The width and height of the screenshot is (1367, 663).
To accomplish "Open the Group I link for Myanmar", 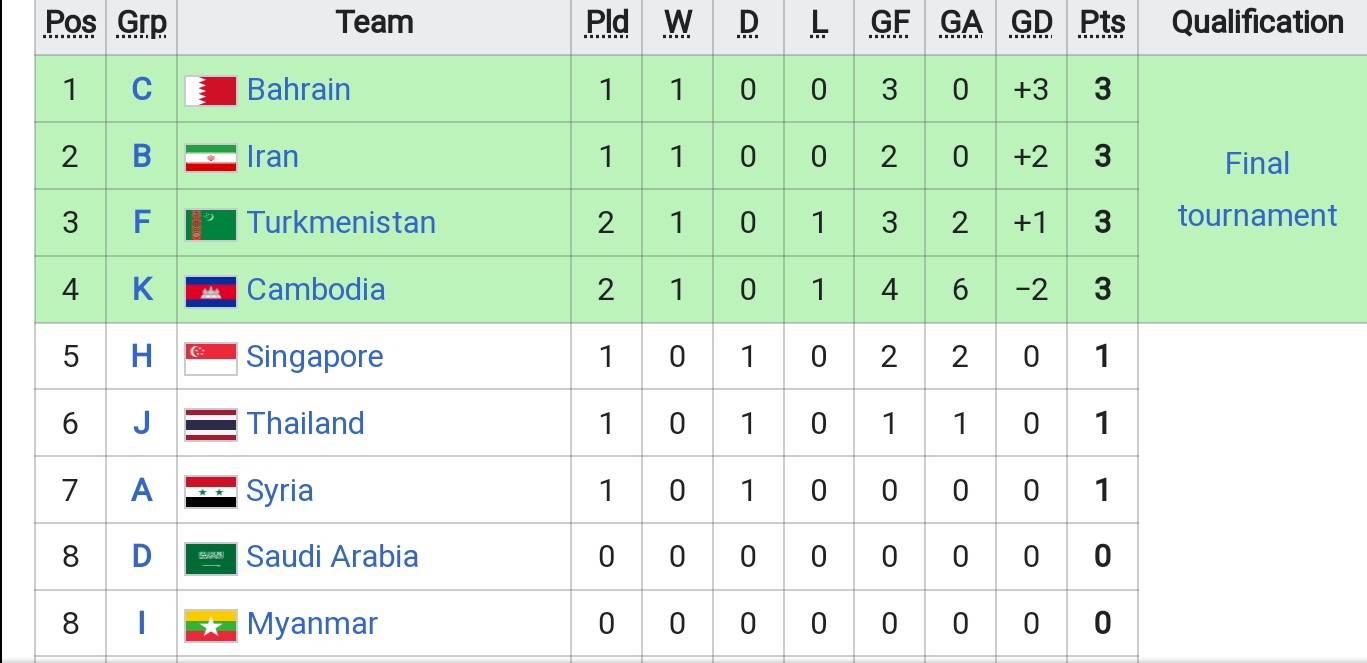I will pos(142,623).
